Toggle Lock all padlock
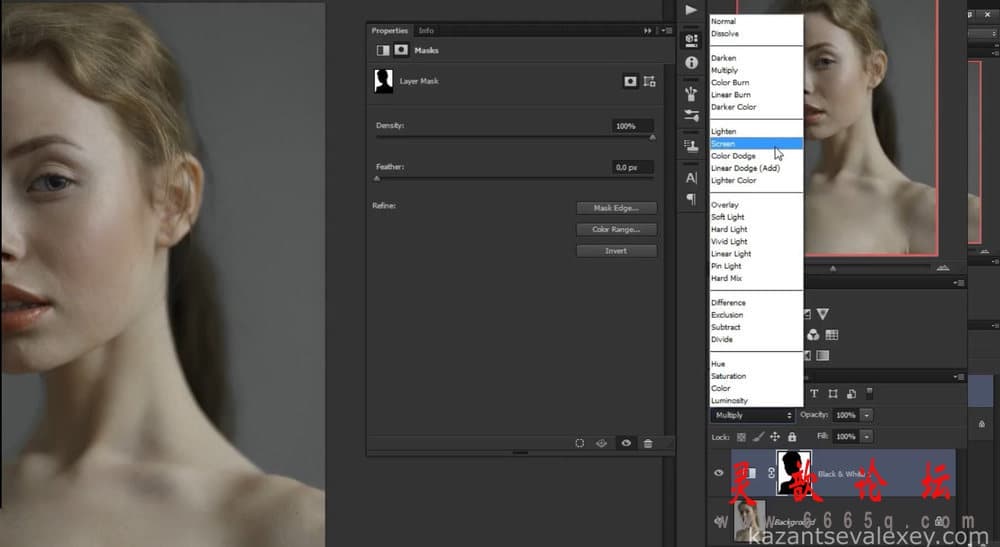1000x547 pixels. (792, 437)
